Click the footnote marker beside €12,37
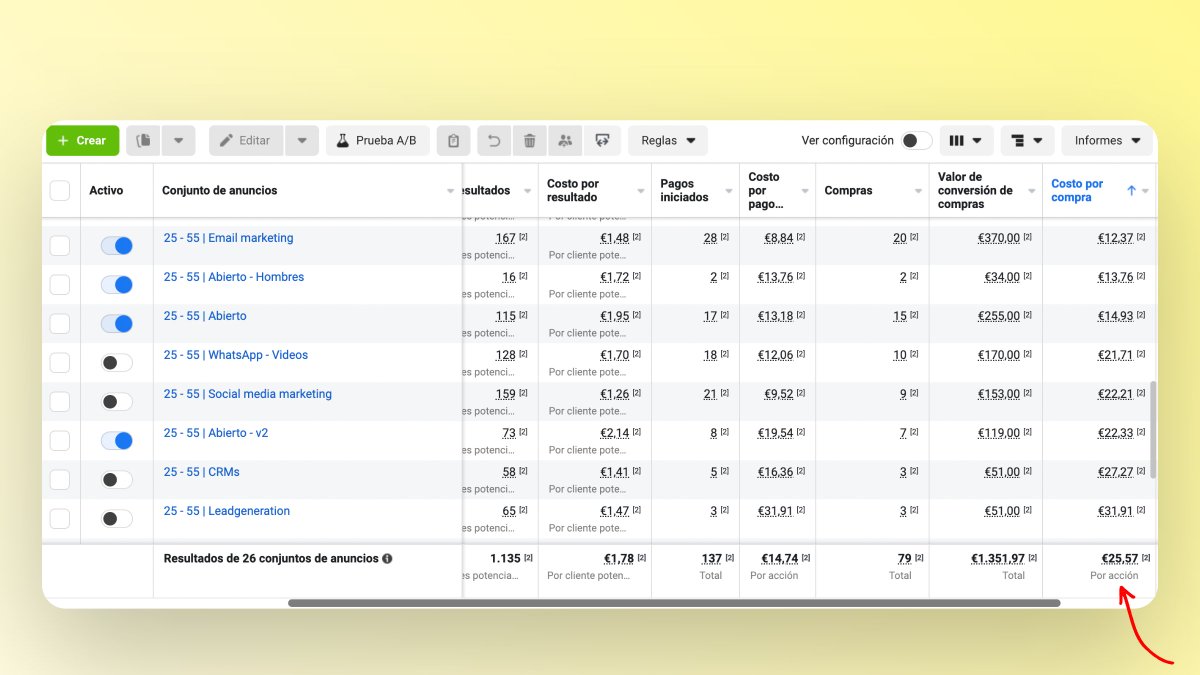This screenshot has height=675, width=1200. (x=1141, y=237)
